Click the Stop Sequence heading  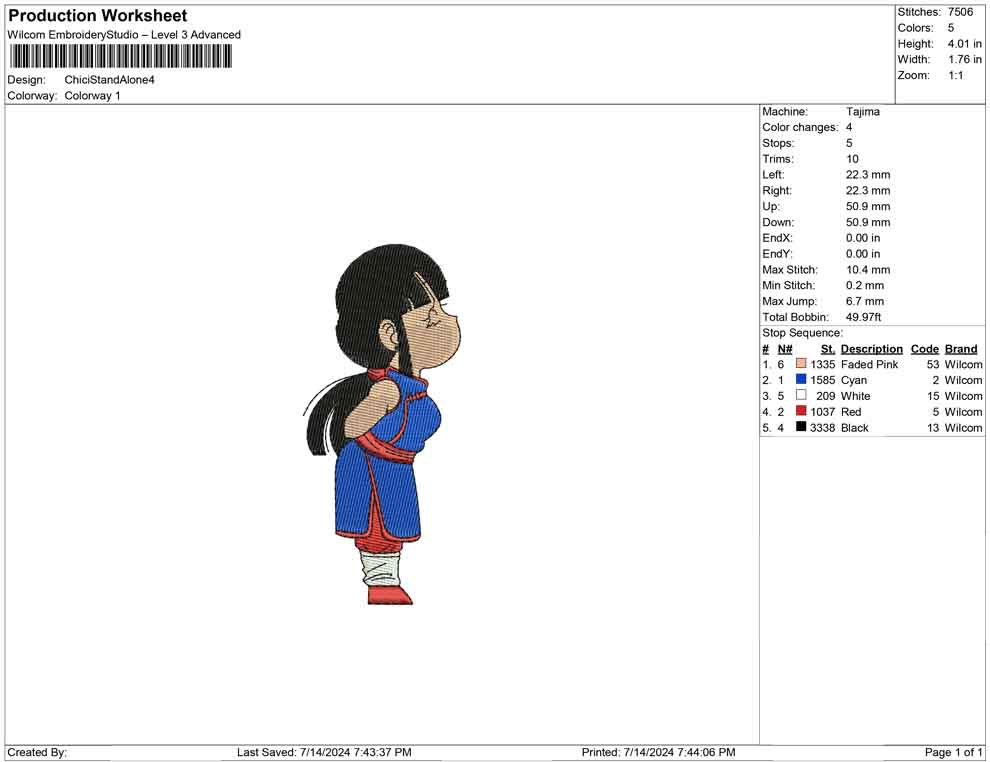click(x=802, y=333)
